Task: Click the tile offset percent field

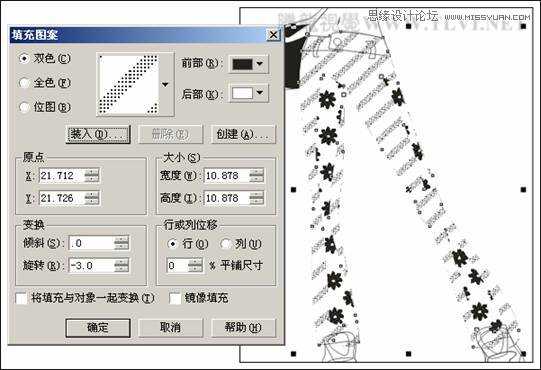Action: tap(177, 266)
